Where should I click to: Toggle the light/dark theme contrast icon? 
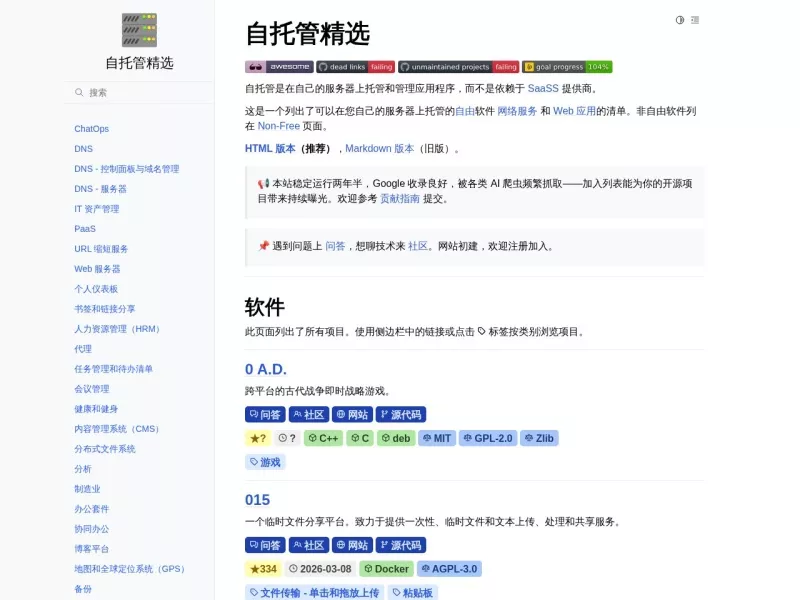coord(680,20)
